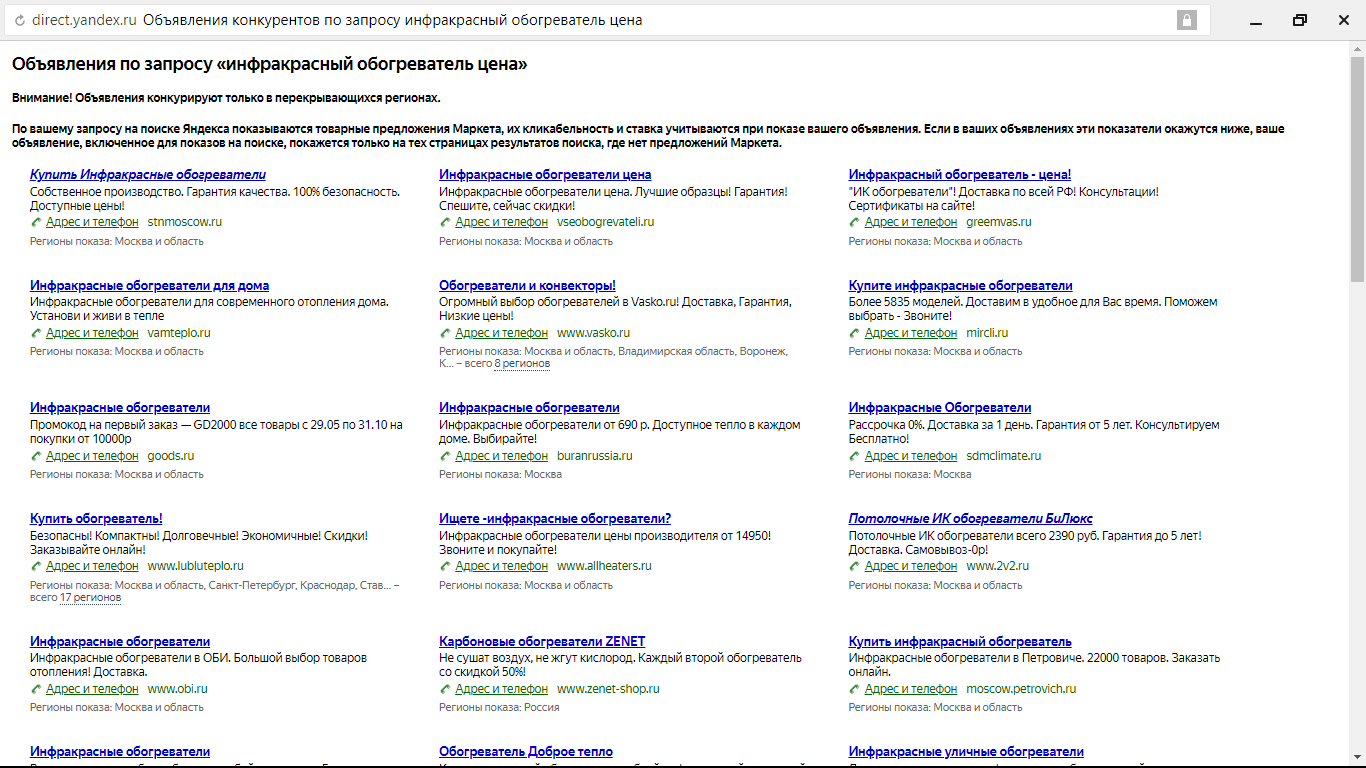
Task: Open the "Купить обогреватель!" ad title
Action: (96, 519)
